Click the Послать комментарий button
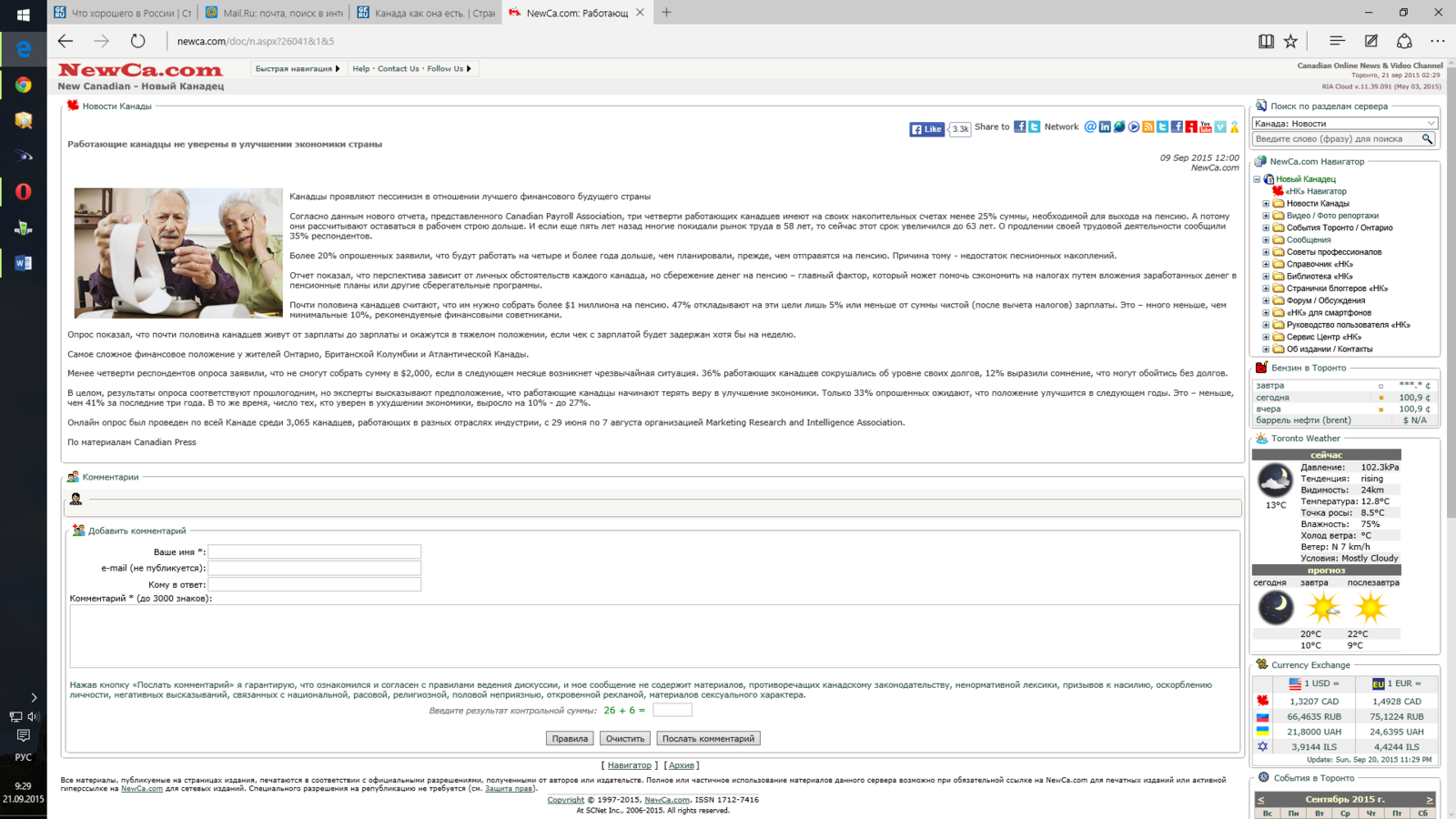 coord(708,739)
